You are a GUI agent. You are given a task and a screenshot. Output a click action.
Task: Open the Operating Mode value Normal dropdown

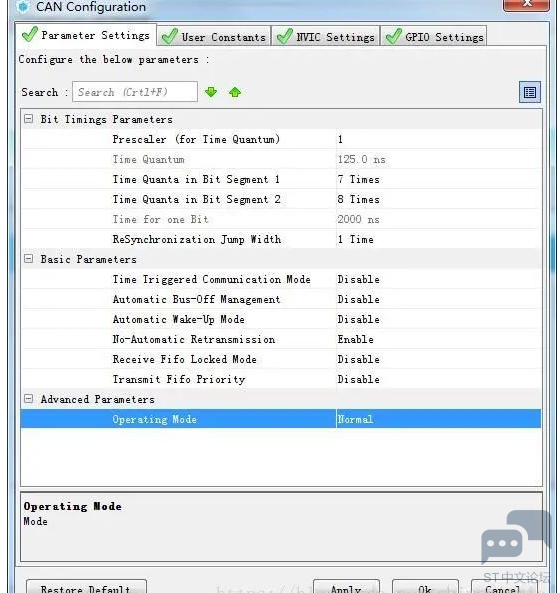(439, 419)
